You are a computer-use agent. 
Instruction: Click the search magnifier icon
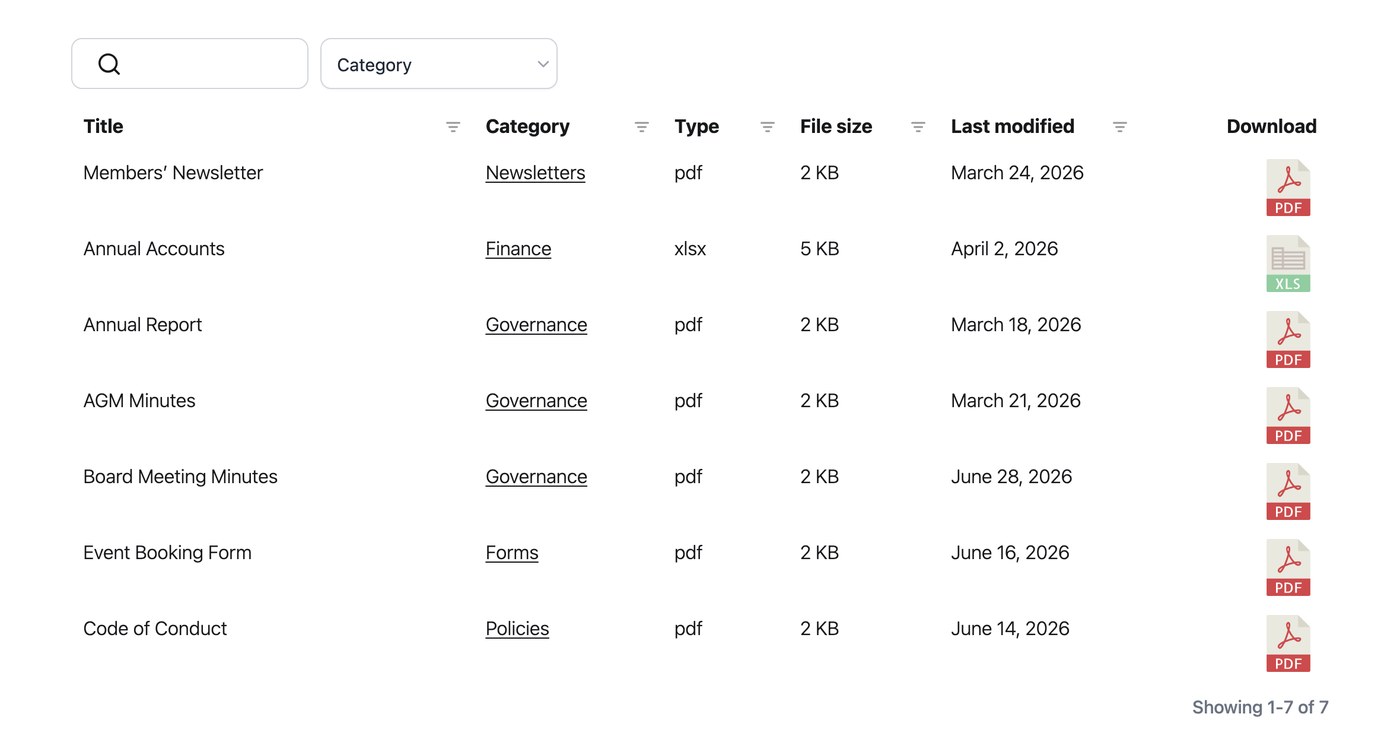click(x=109, y=64)
